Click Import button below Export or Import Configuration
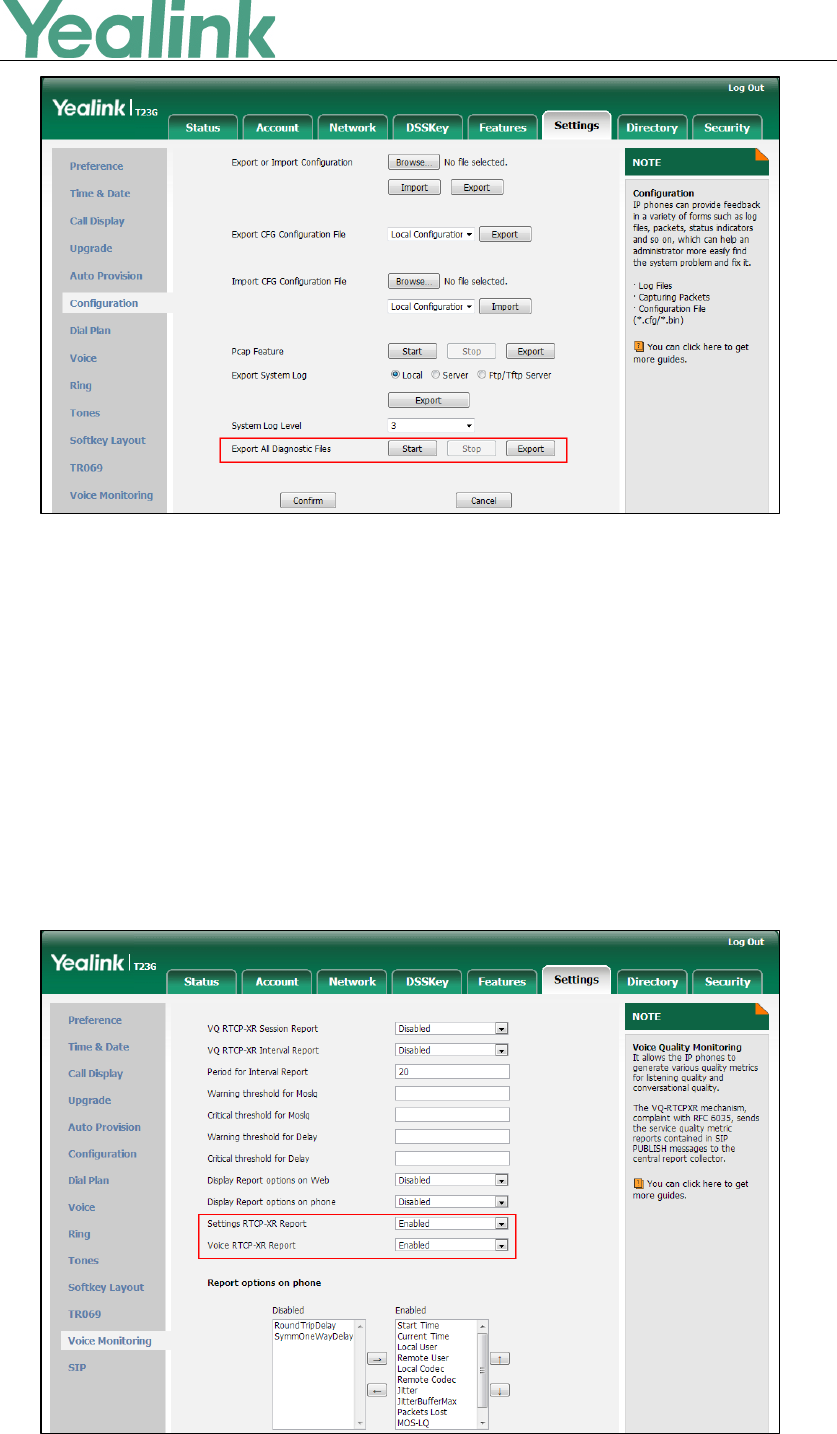The width and height of the screenshot is (837, 1434). 413,188
